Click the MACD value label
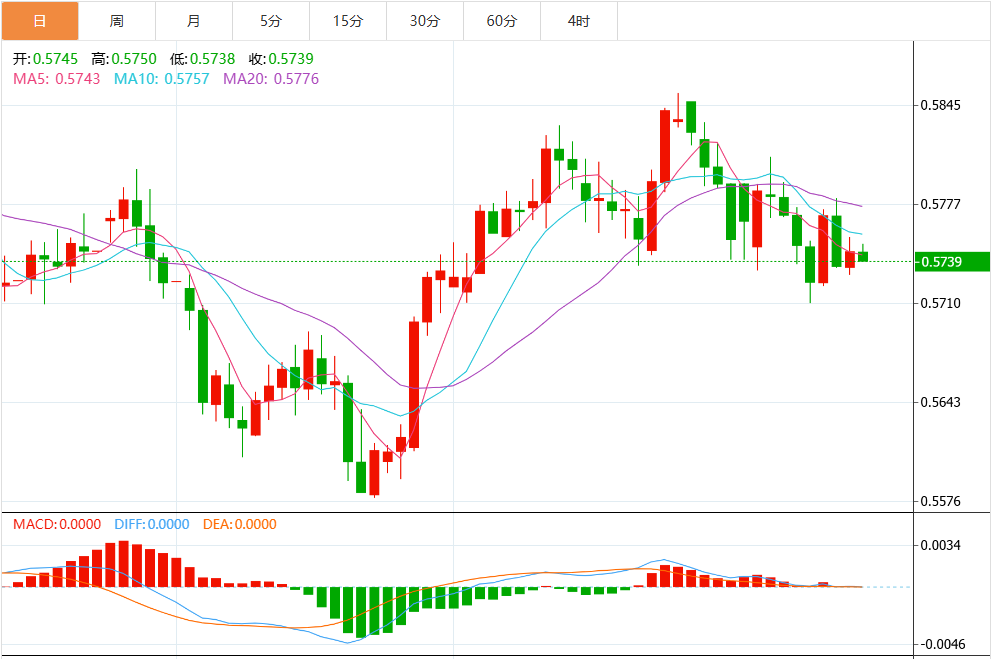Viewport: 1000px width, 659px height. pos(56,524)
